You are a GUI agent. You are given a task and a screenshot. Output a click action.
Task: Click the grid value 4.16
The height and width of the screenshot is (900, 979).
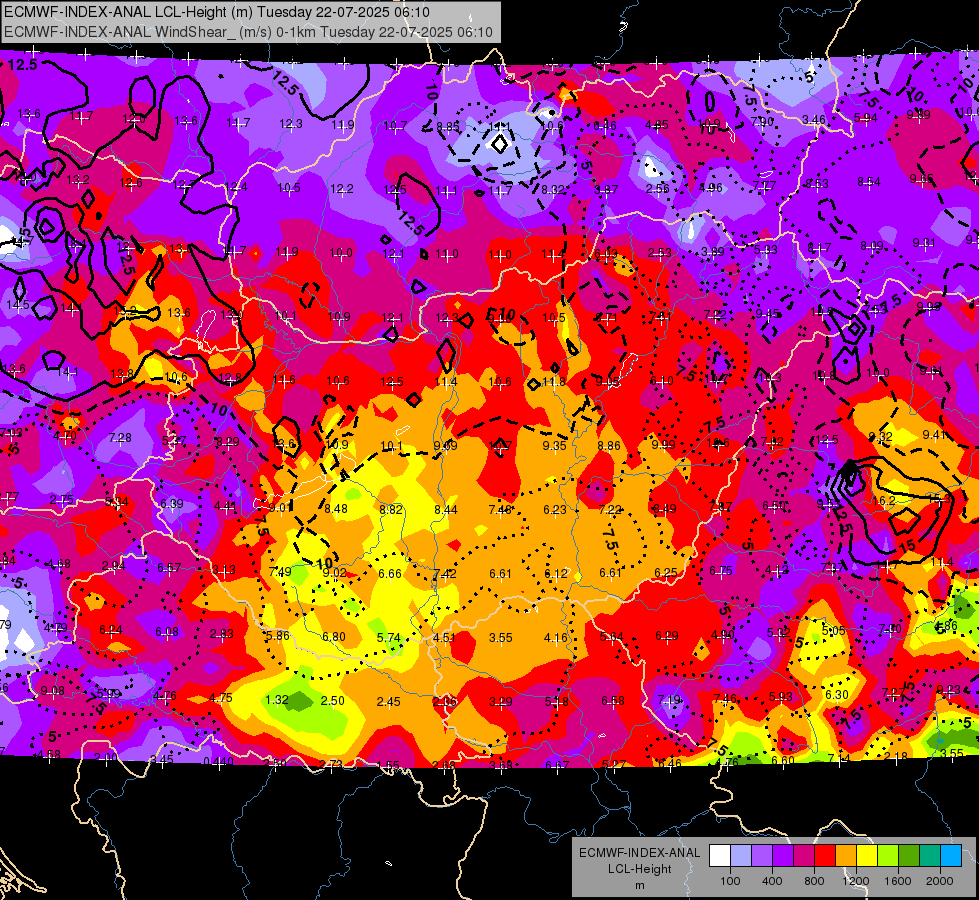[555, 638]
